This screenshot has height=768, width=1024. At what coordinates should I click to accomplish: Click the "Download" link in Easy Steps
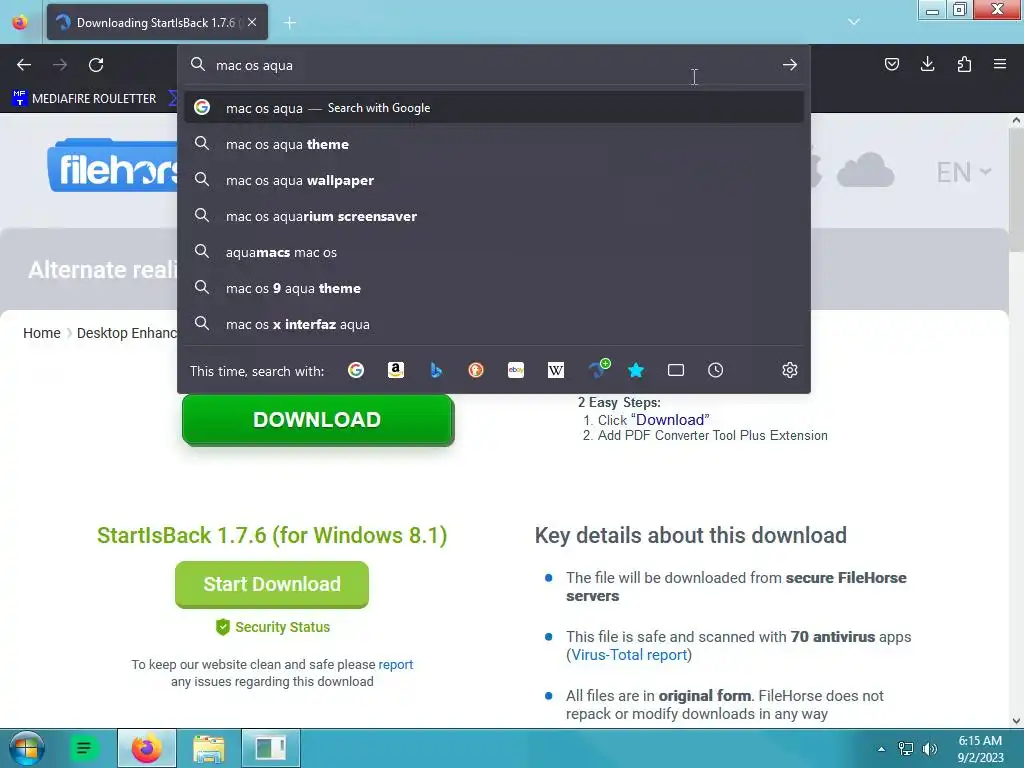tap(670, 420)
